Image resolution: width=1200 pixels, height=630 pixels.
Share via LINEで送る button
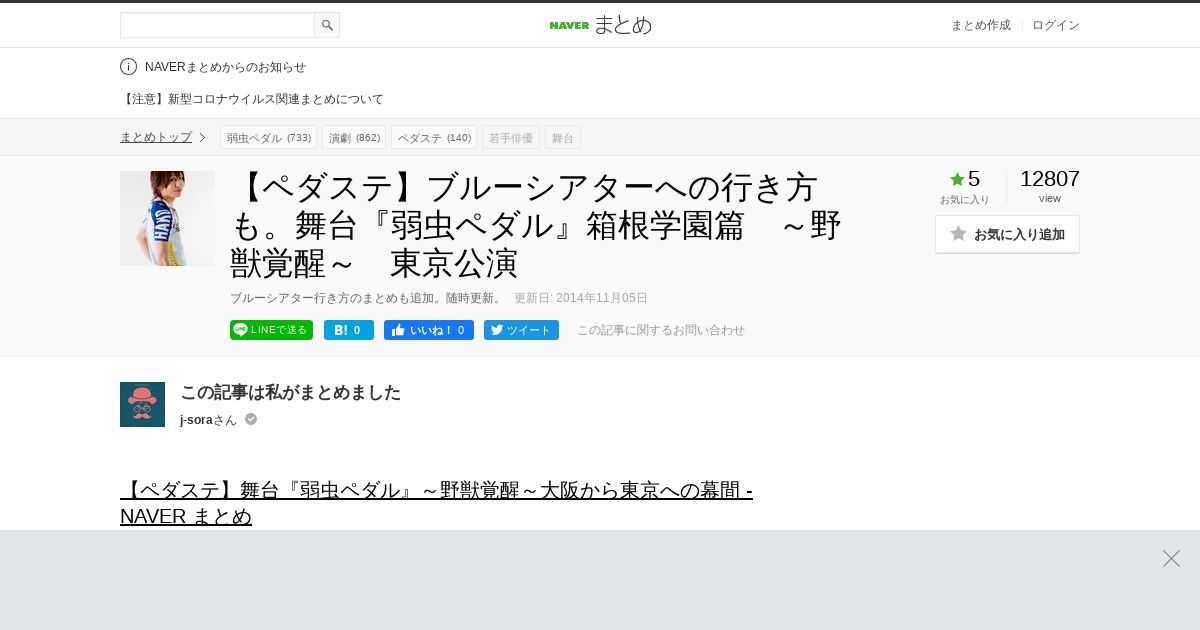pyautogui.click(x=271, y=330)
